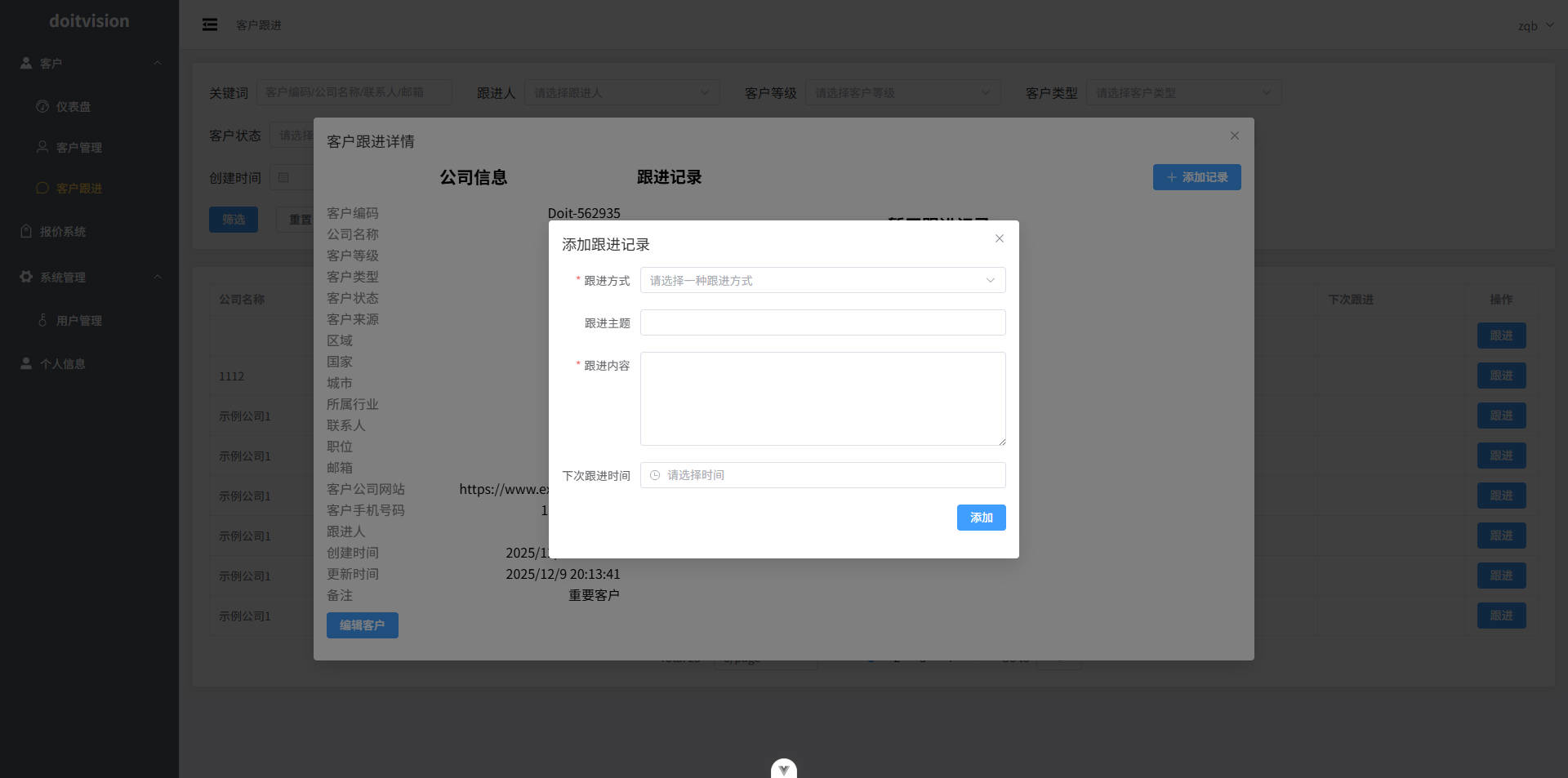Viewport: 1568px width, 778px height.
Task: Open 用户管理 menu item
Action: 89,320
